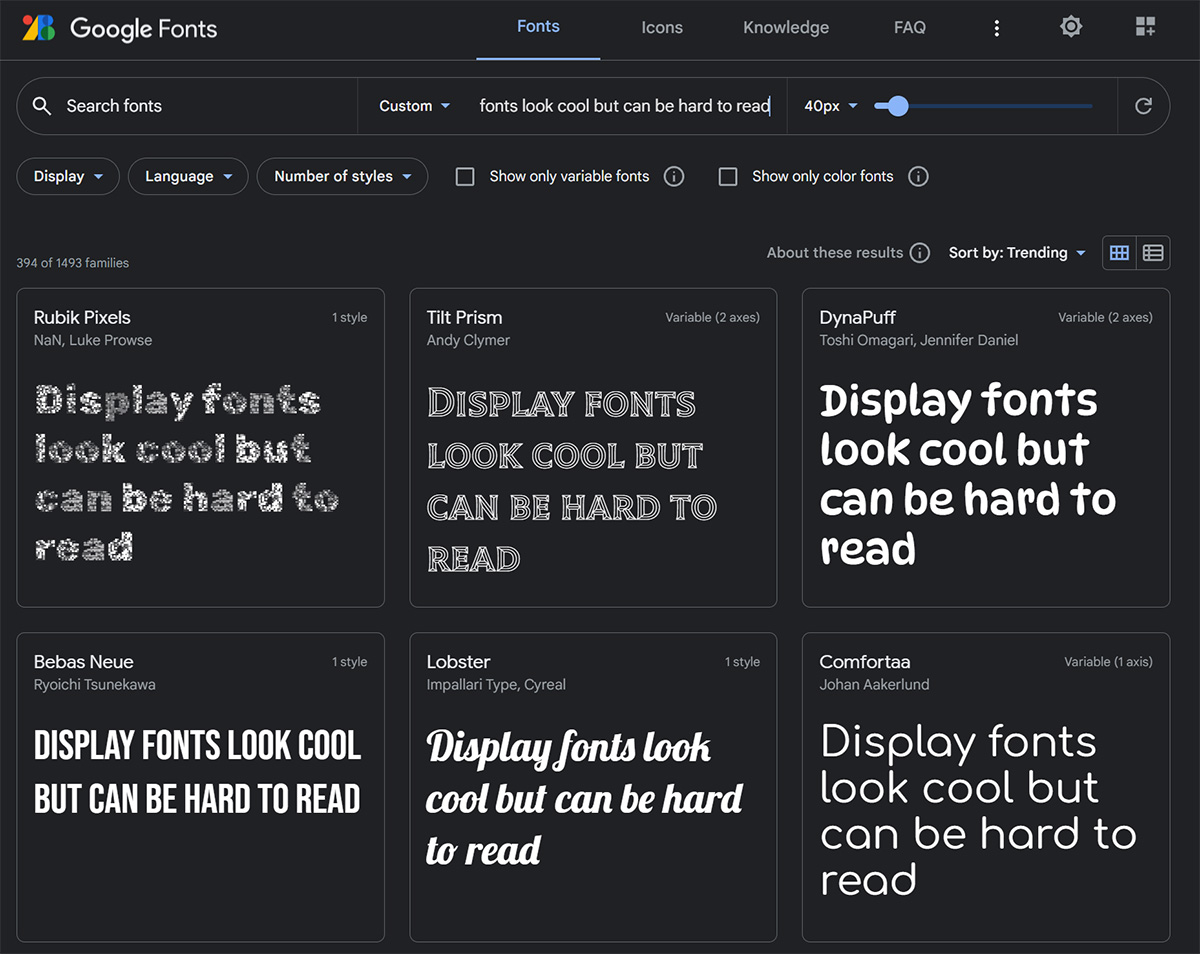
Task: Click 'Toshi Omagari, Jennifer Daniel' author text
Action: click(x=919, y=340)
